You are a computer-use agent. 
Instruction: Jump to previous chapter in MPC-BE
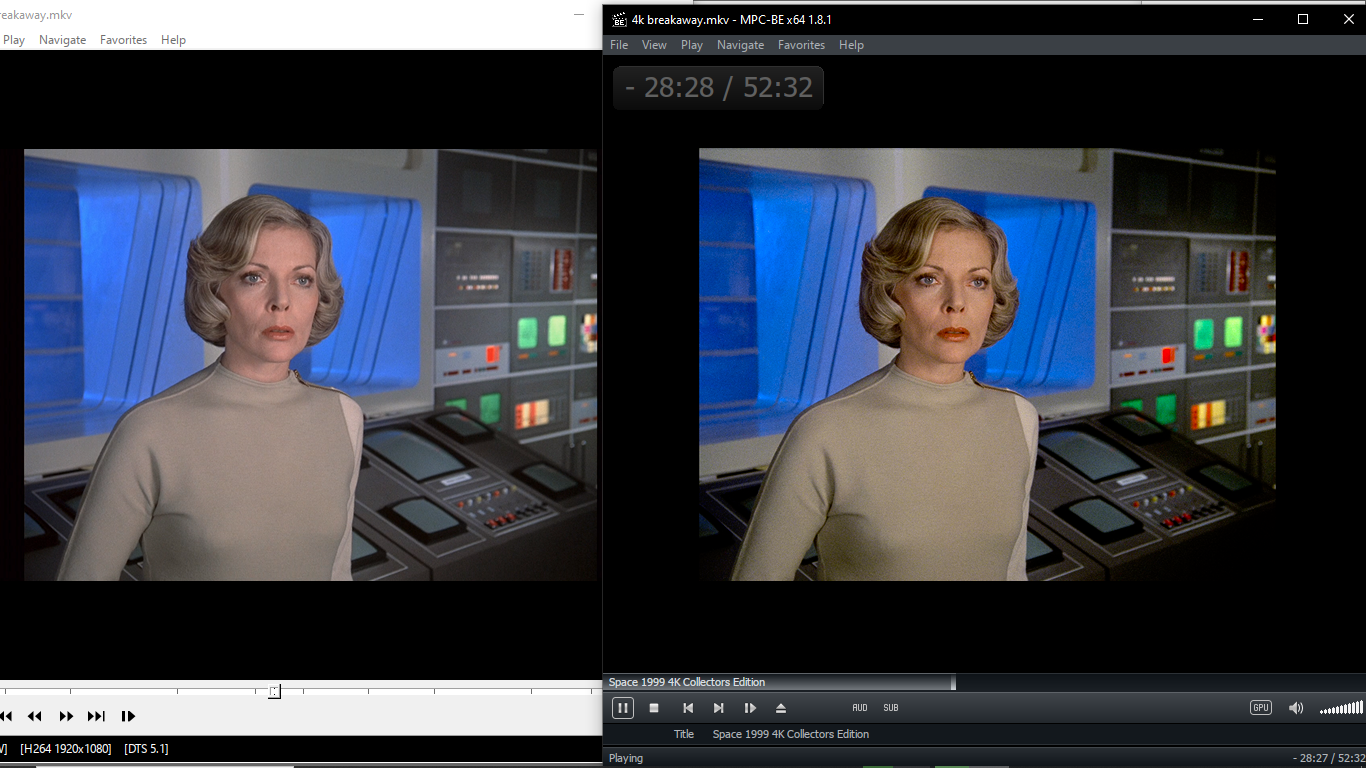click(x=688, y=708)
